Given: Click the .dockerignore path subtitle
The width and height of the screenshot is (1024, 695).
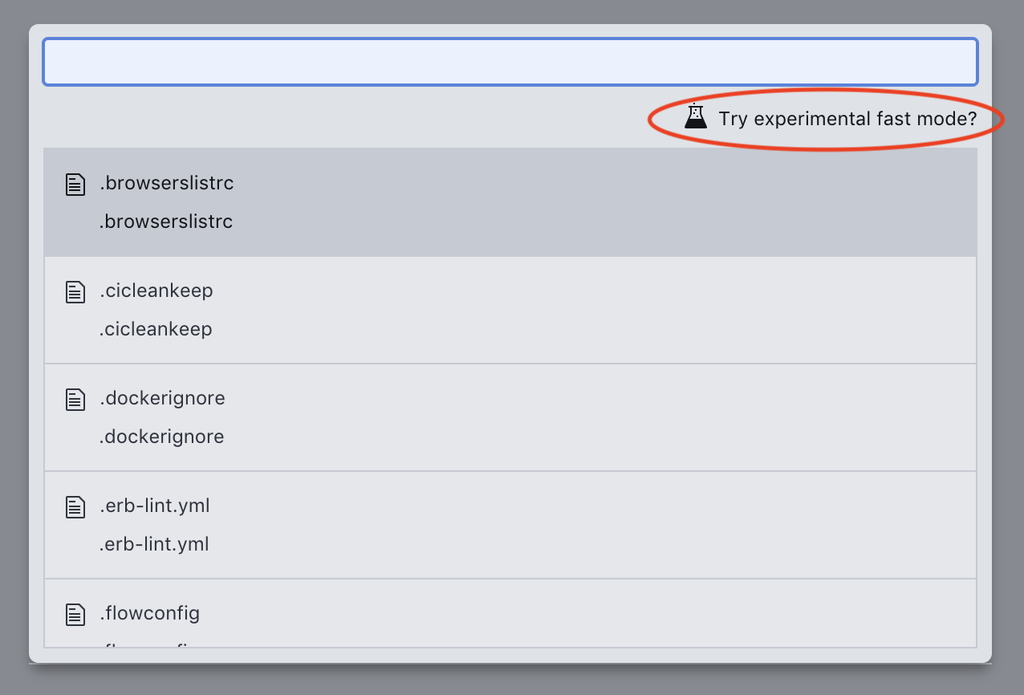Looking at the screenshot, I should coord(162,437).
